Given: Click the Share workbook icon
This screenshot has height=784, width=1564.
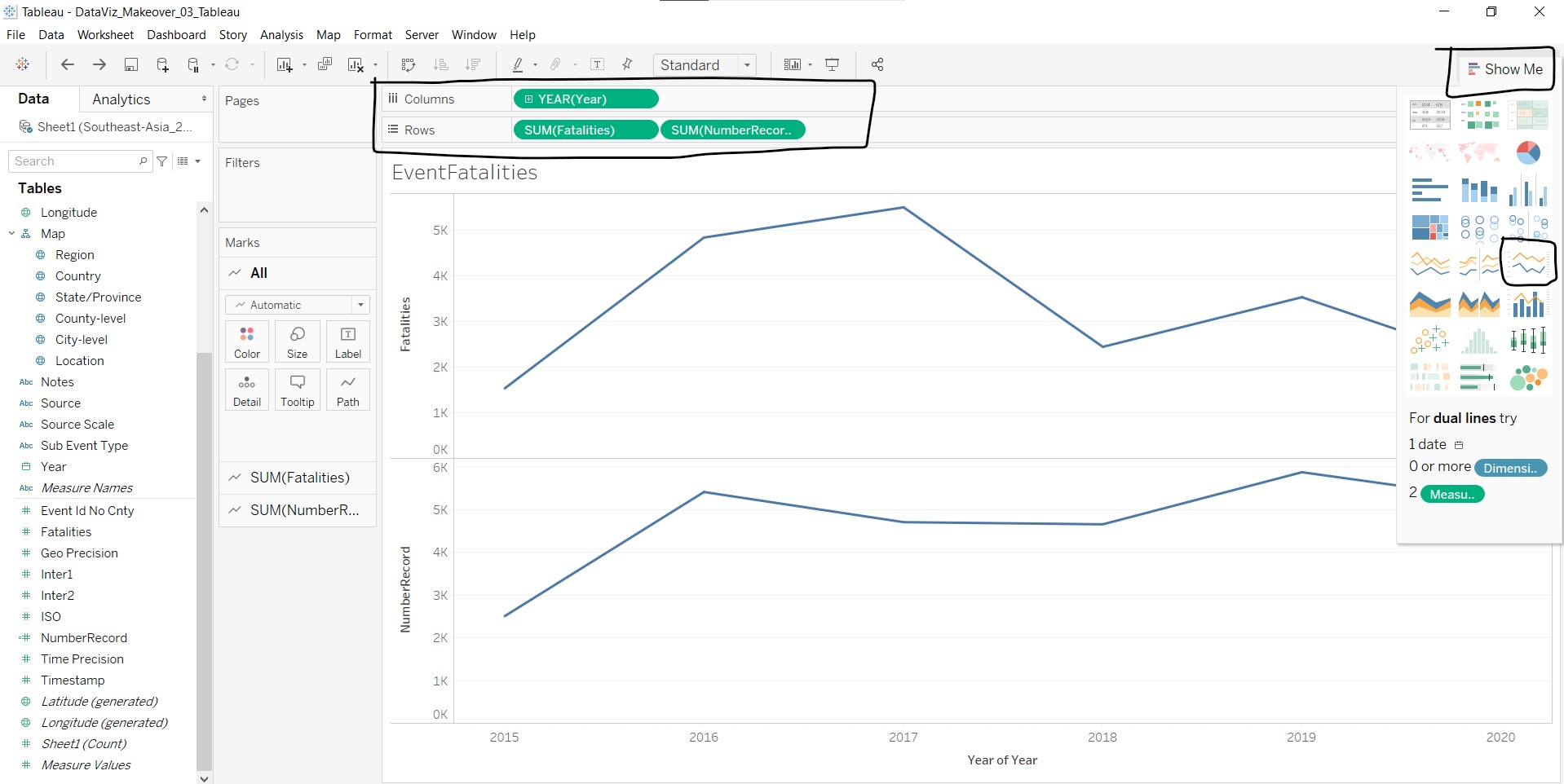Looking at the screenshot, I should (x=877, y=65).
